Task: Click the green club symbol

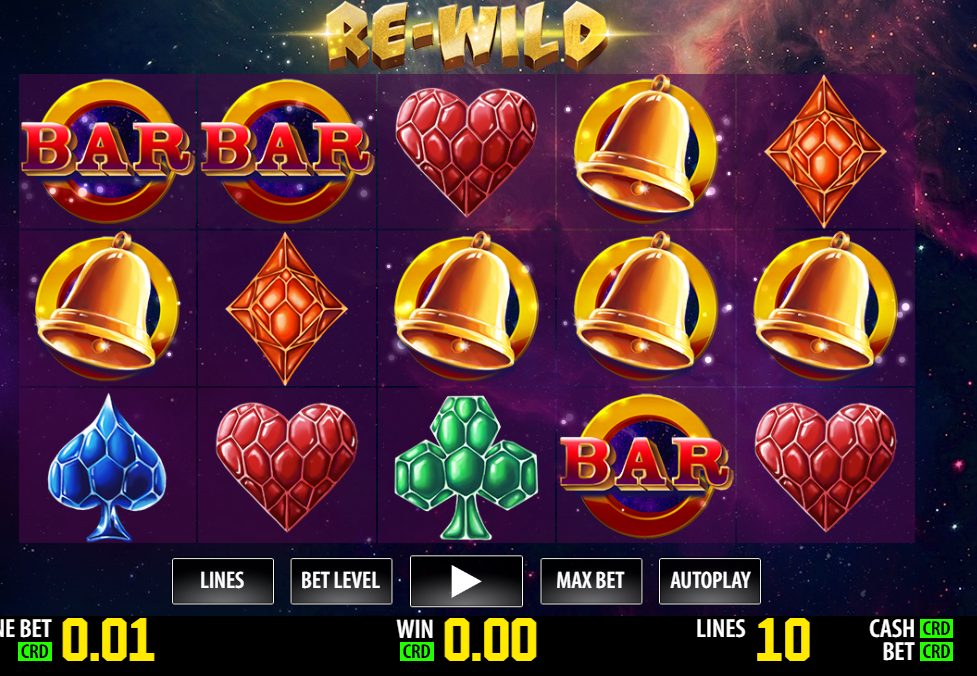Action: [x=466, y=467]
